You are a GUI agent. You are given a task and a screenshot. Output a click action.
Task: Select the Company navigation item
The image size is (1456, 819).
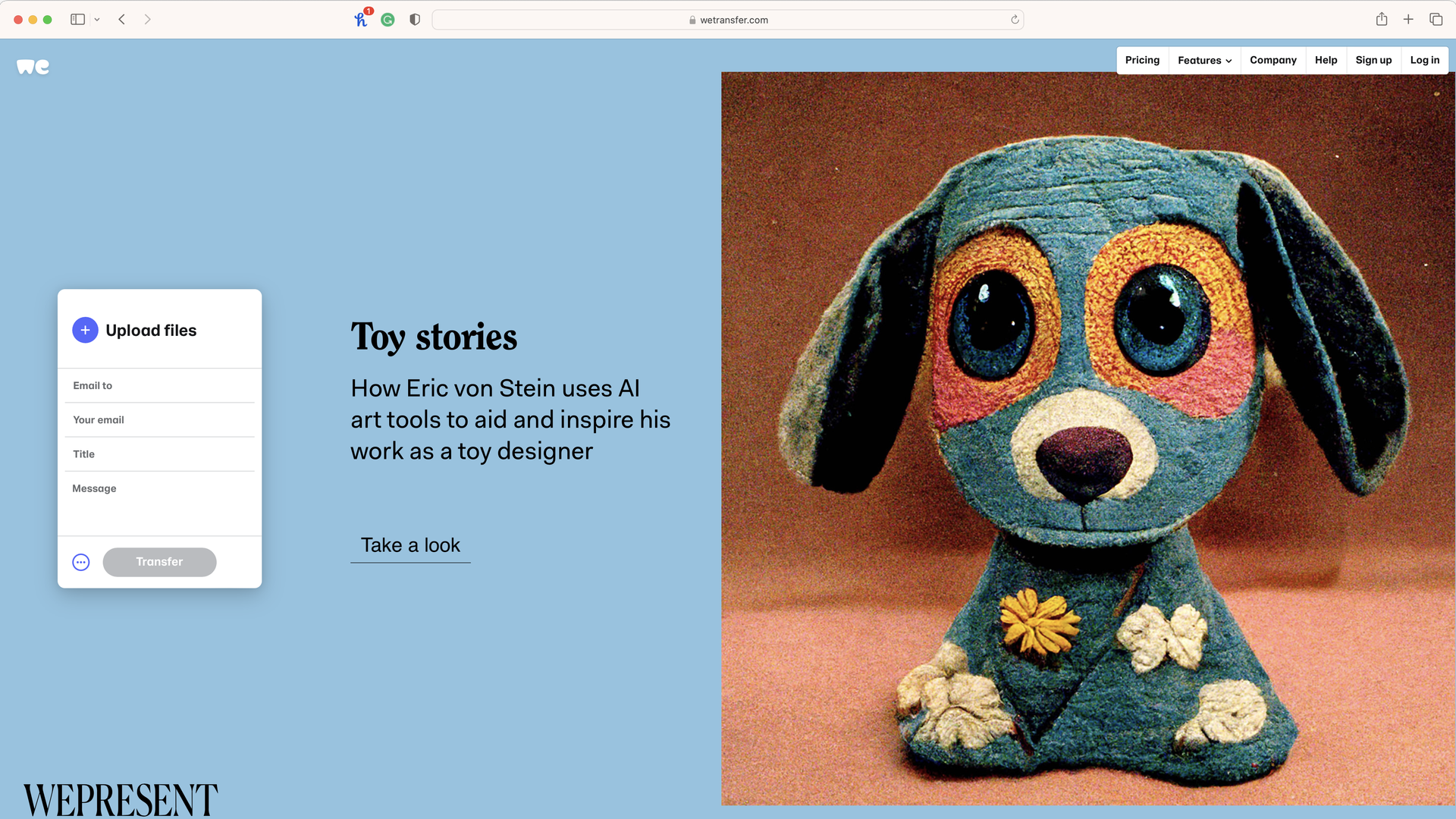[1273, 60]
